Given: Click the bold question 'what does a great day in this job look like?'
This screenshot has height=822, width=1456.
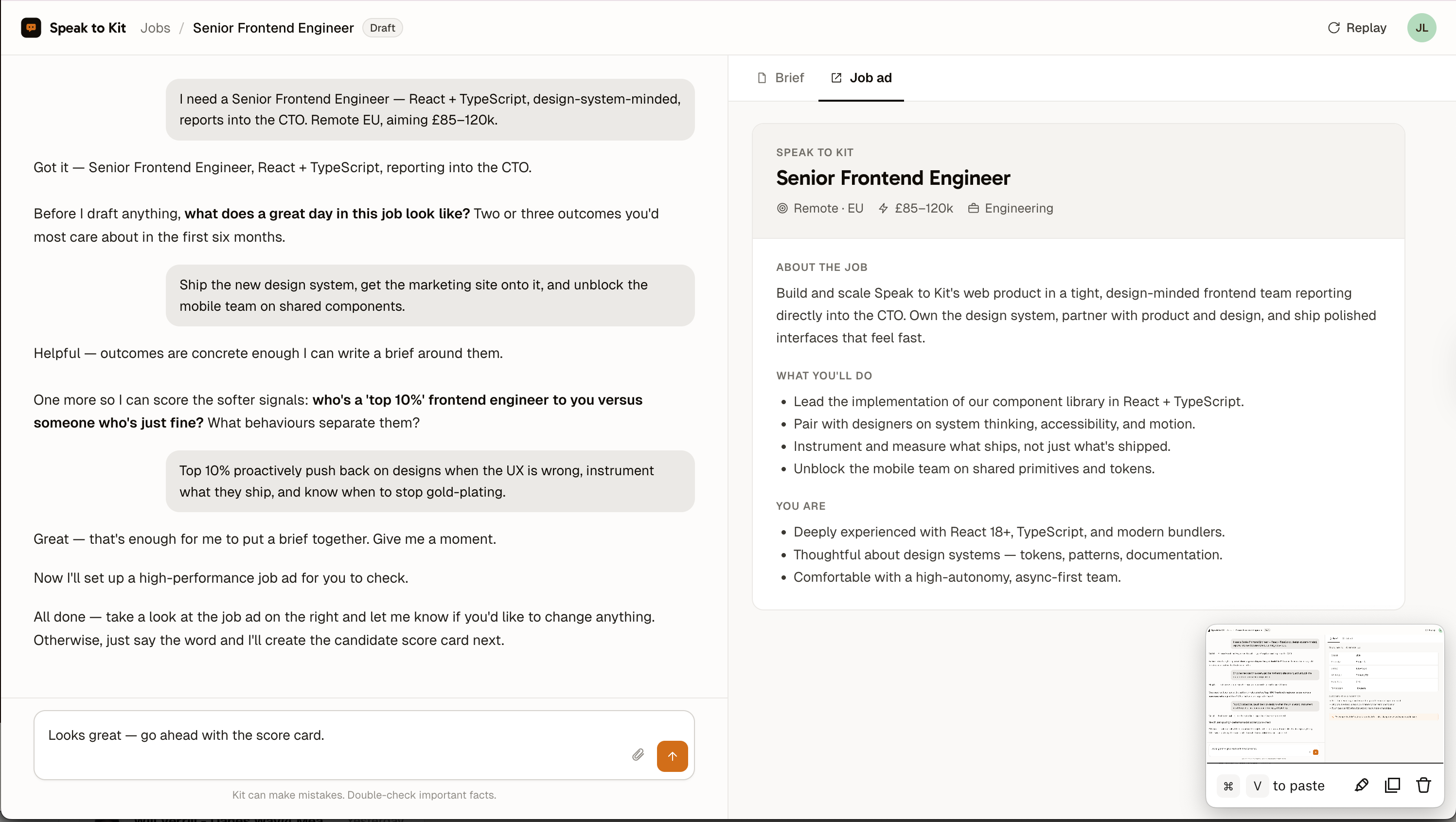Looking at the screenshot, I should pyautogui.click(x=327, y=214).
